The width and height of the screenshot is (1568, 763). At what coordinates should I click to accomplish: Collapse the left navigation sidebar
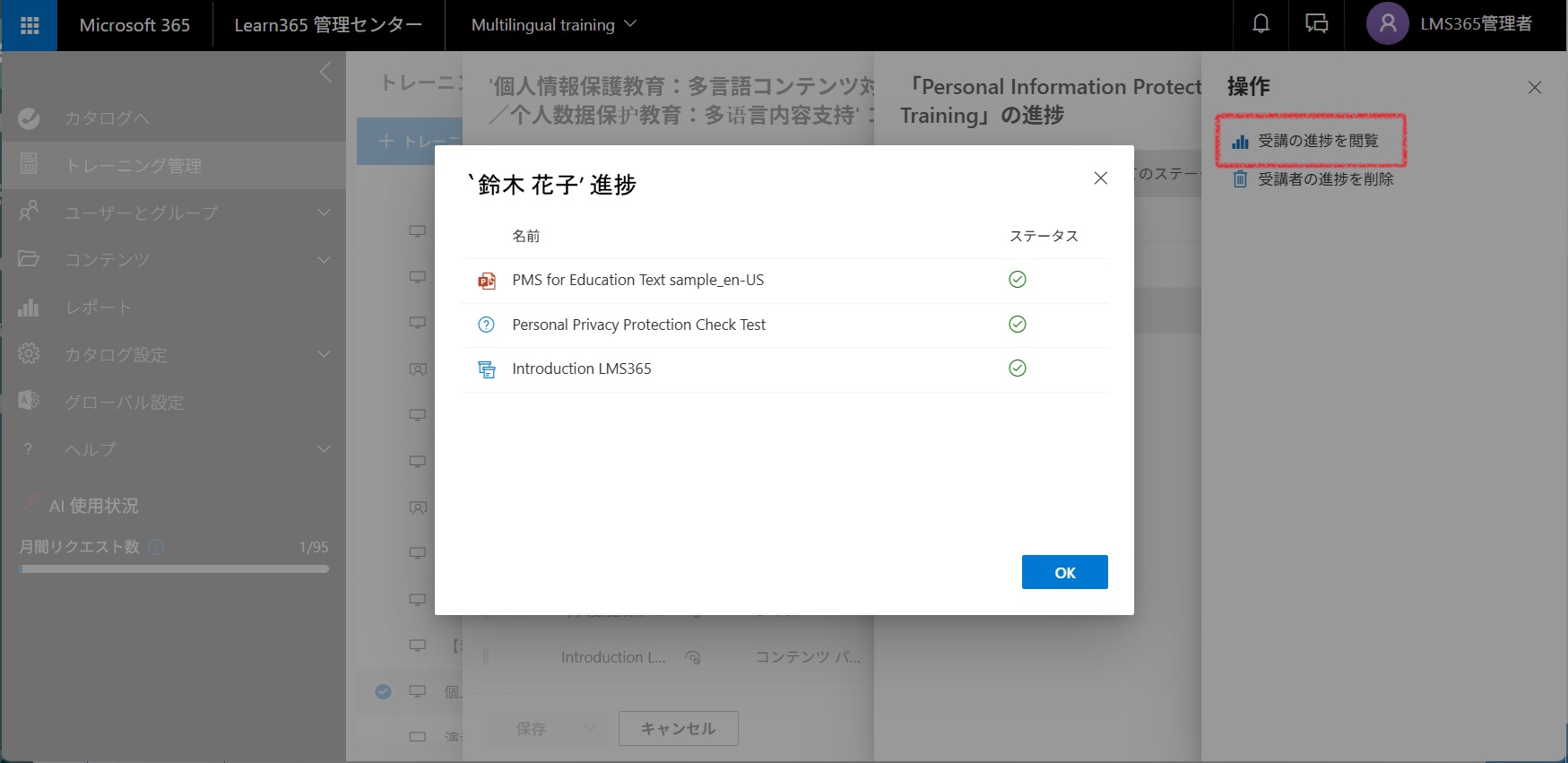[x=325, y=72]
